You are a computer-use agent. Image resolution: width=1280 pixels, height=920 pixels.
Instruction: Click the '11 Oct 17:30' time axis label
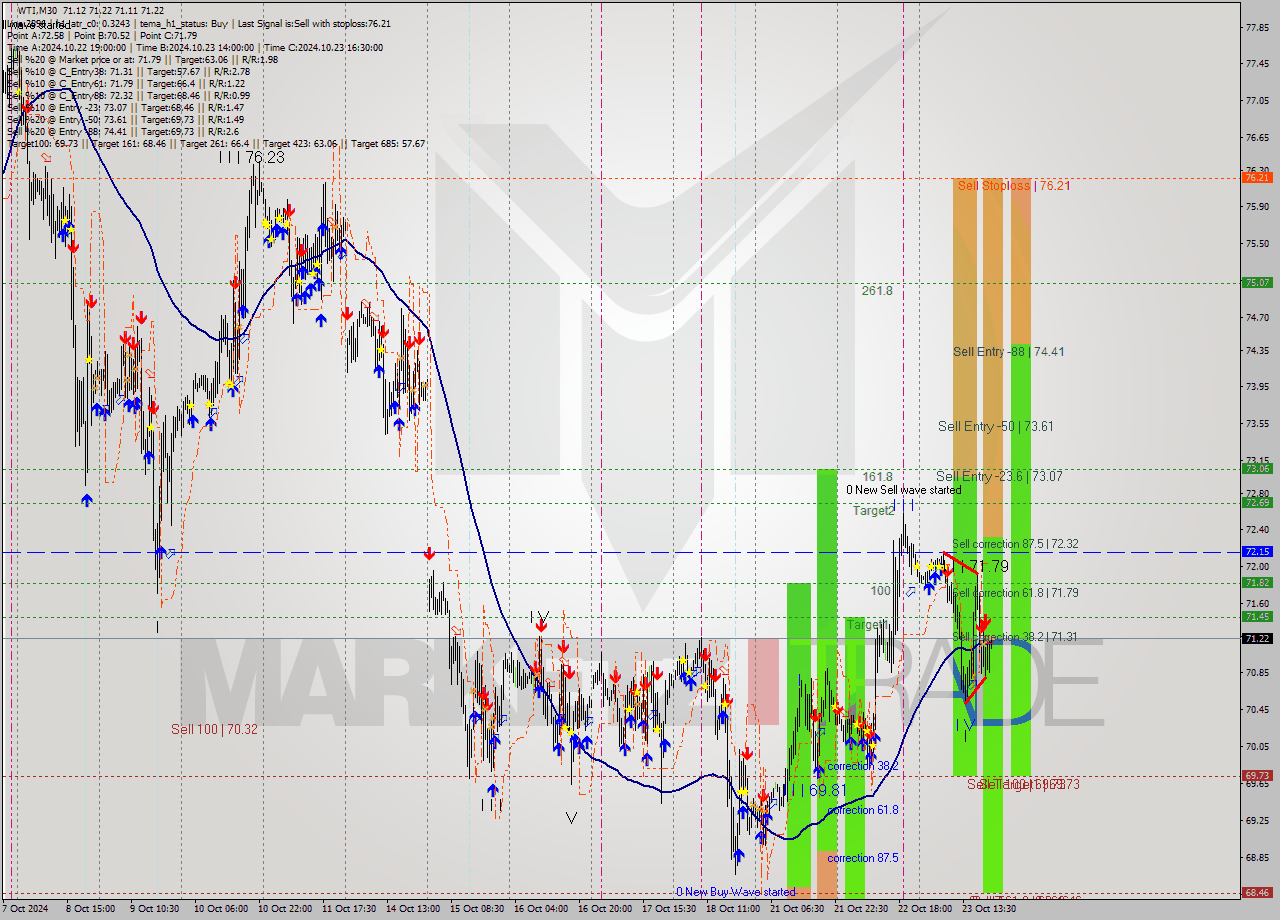(x=349, y=908)
